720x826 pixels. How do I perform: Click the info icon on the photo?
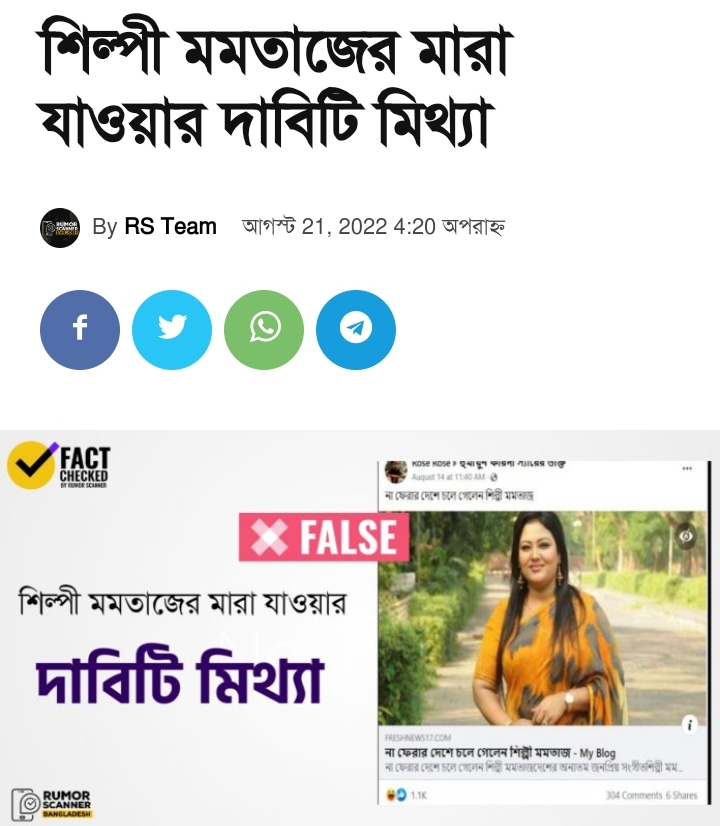pyautogui.click(x=689, y=724)
